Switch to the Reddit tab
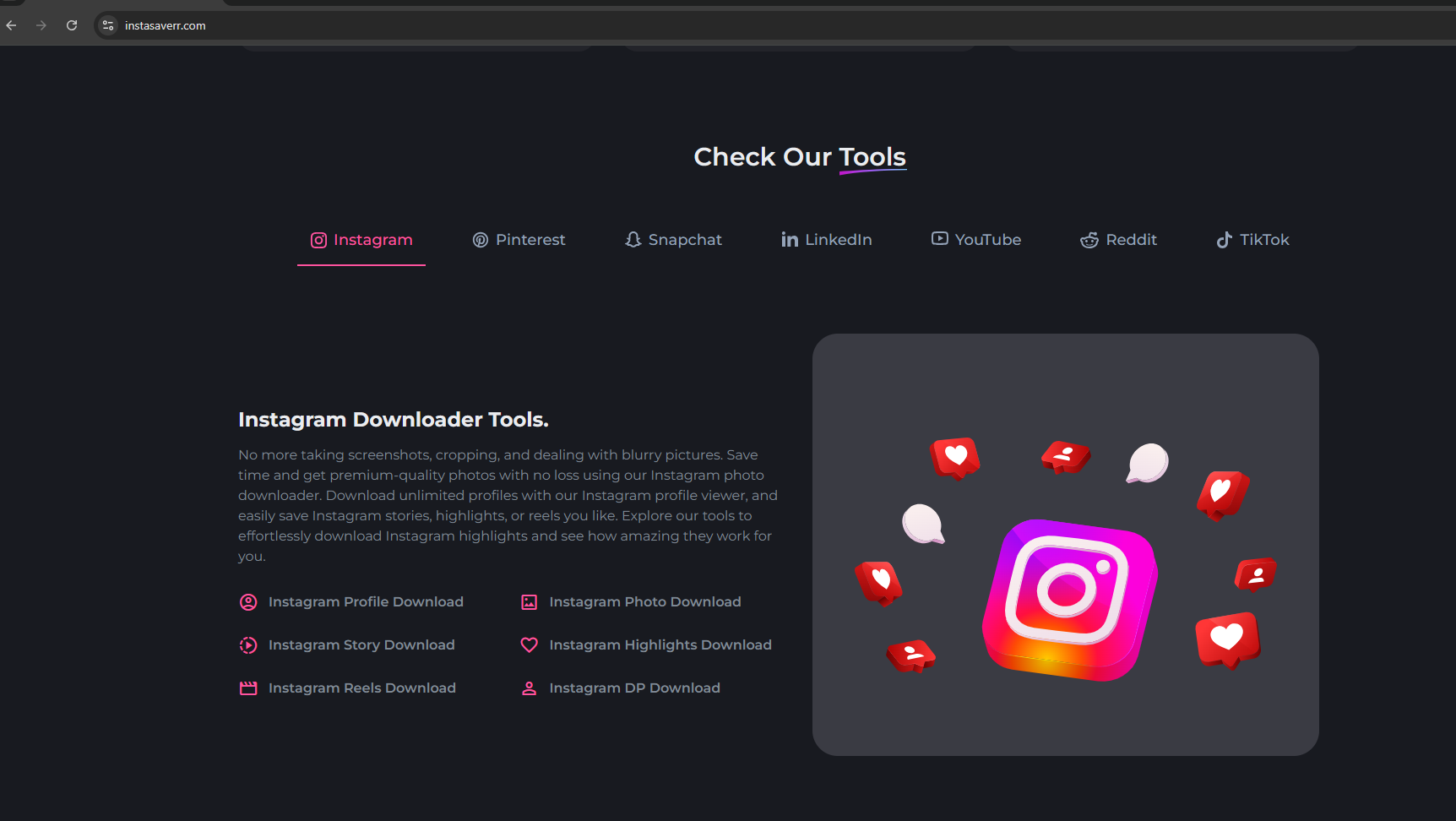 tap(1118, 240)
